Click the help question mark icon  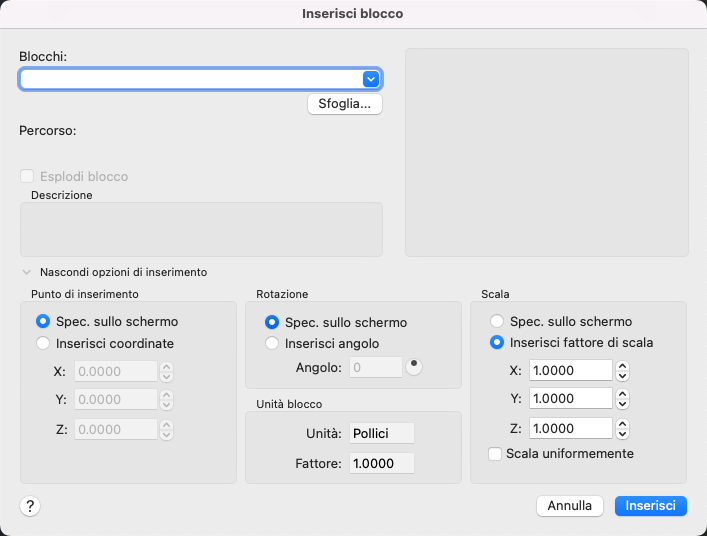pos(30,506)
